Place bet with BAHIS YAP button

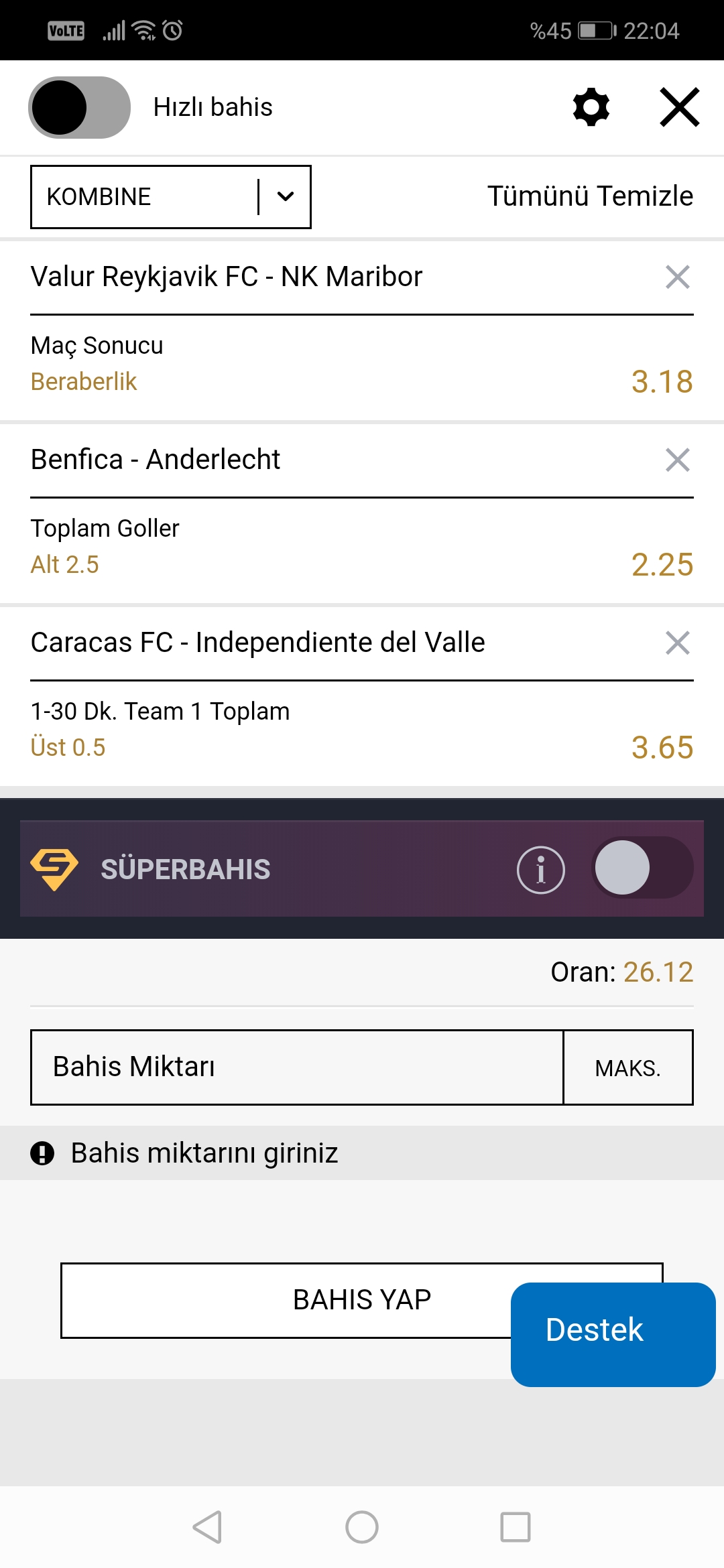pos(362,1301)
